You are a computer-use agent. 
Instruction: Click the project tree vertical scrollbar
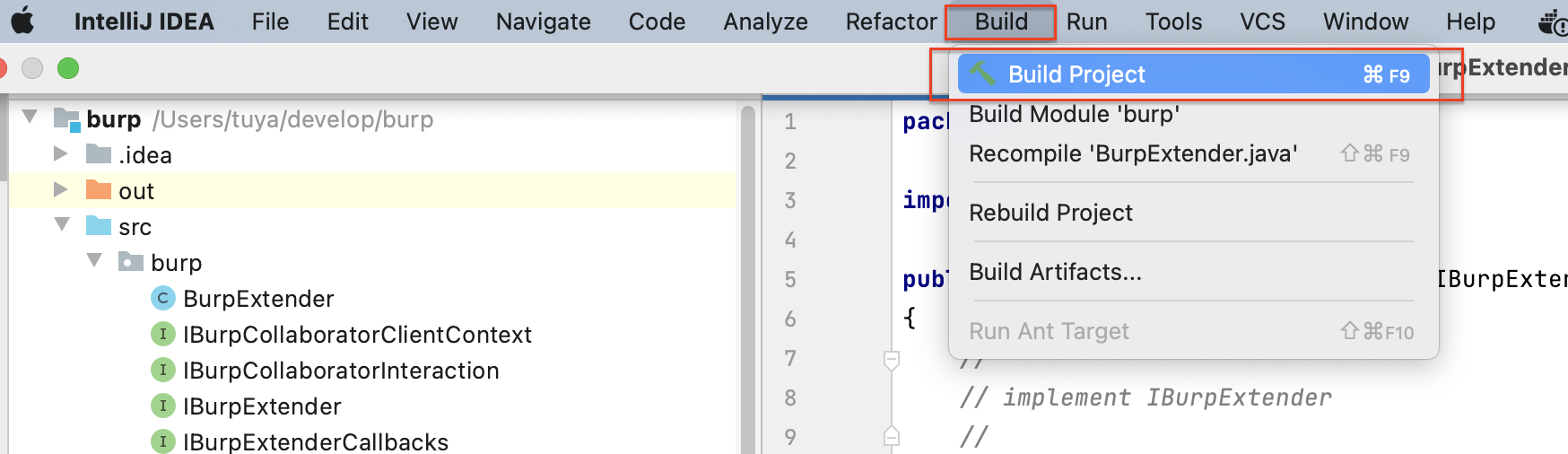[x=748, y=269]
